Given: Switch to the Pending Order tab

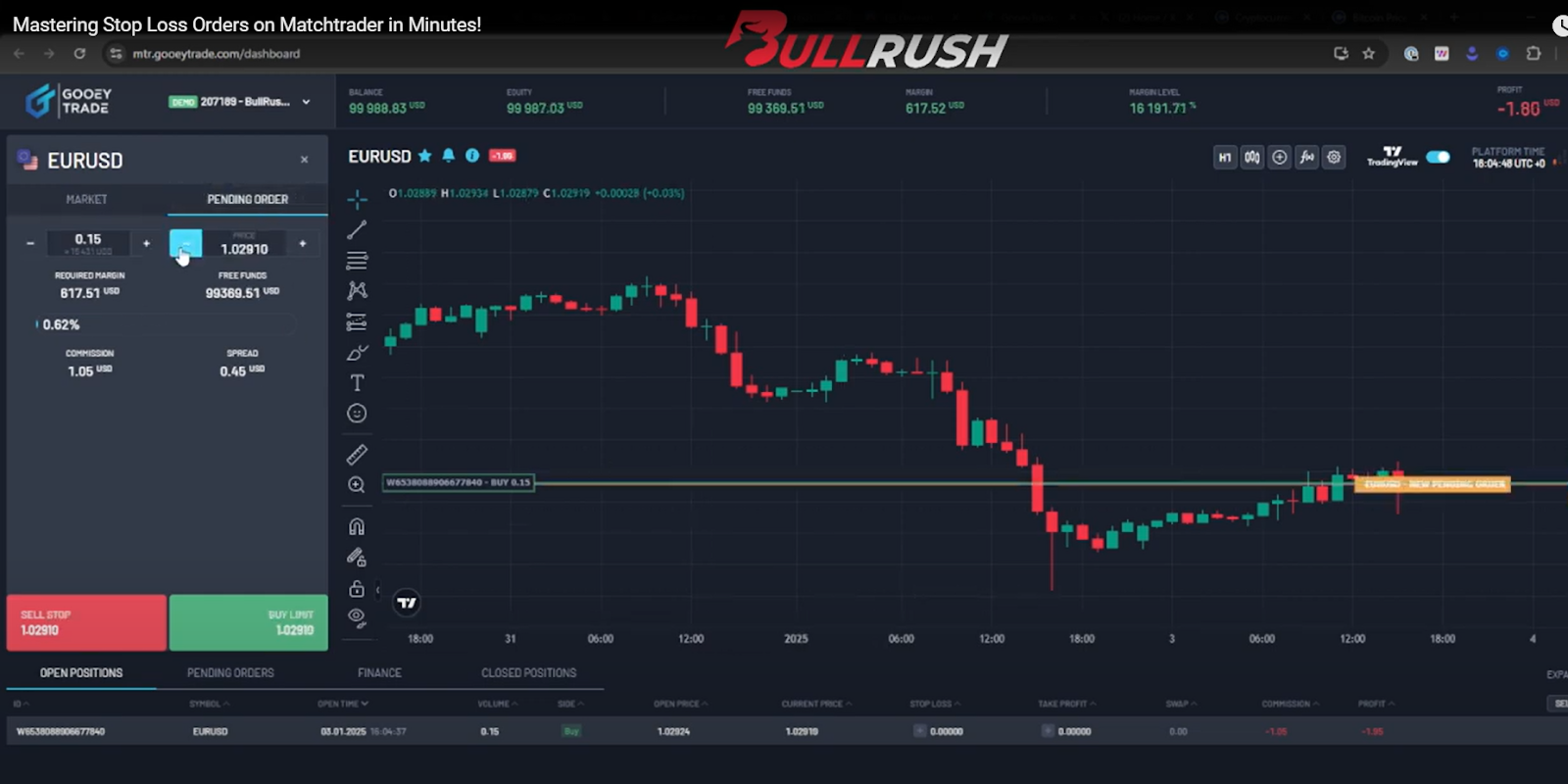Looking at the screenshot, I should point(248,199).
